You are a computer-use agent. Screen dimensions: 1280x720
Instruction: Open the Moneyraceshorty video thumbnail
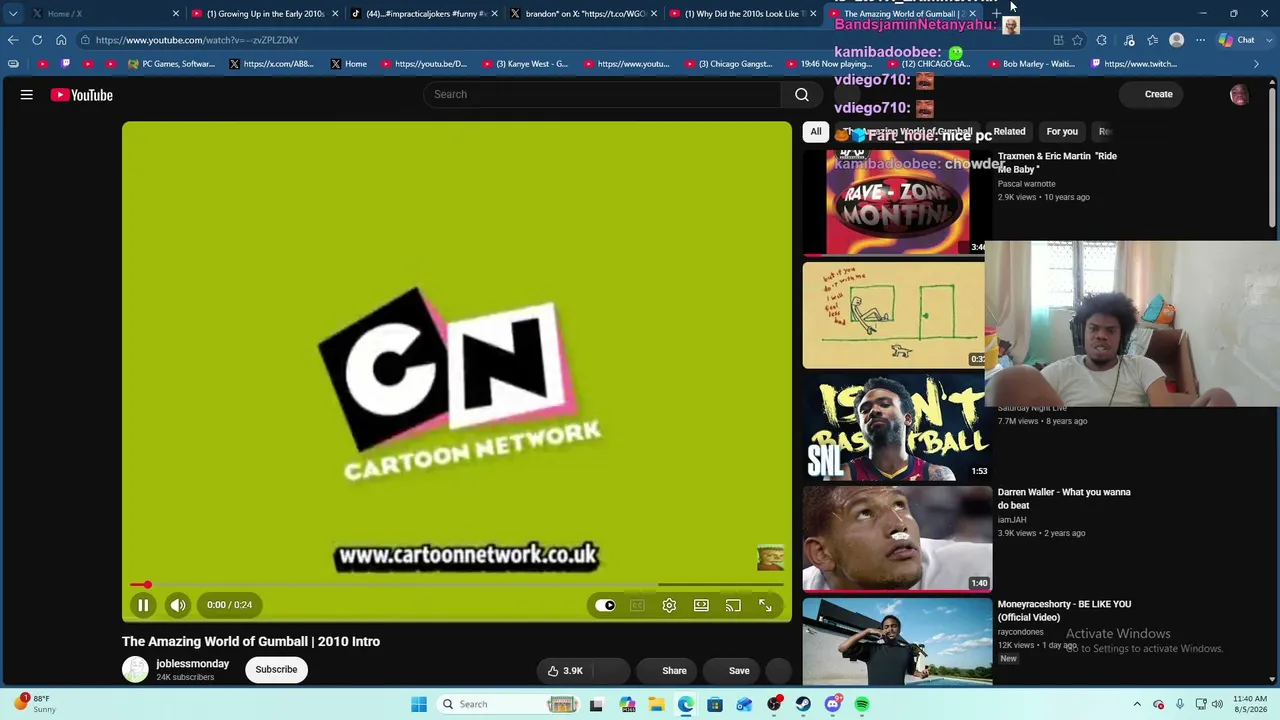pos(897,642)
